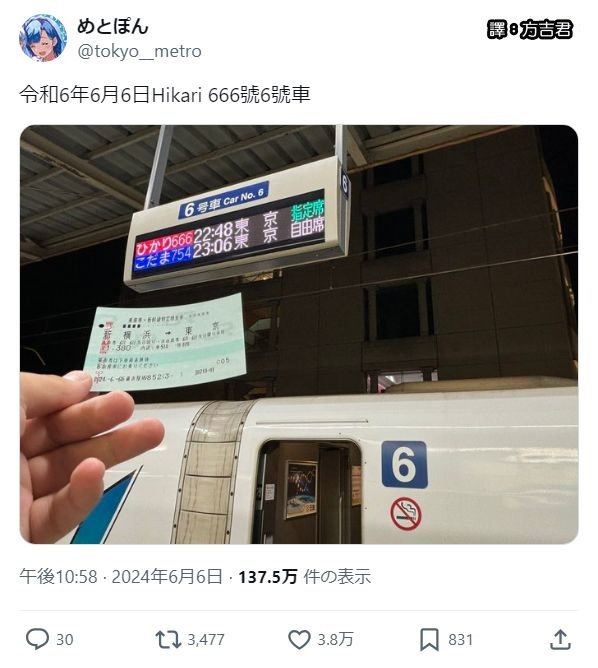The image size is (598, 668).
Task: Click the reply speech bubble icon
Action: pos(37,639)
